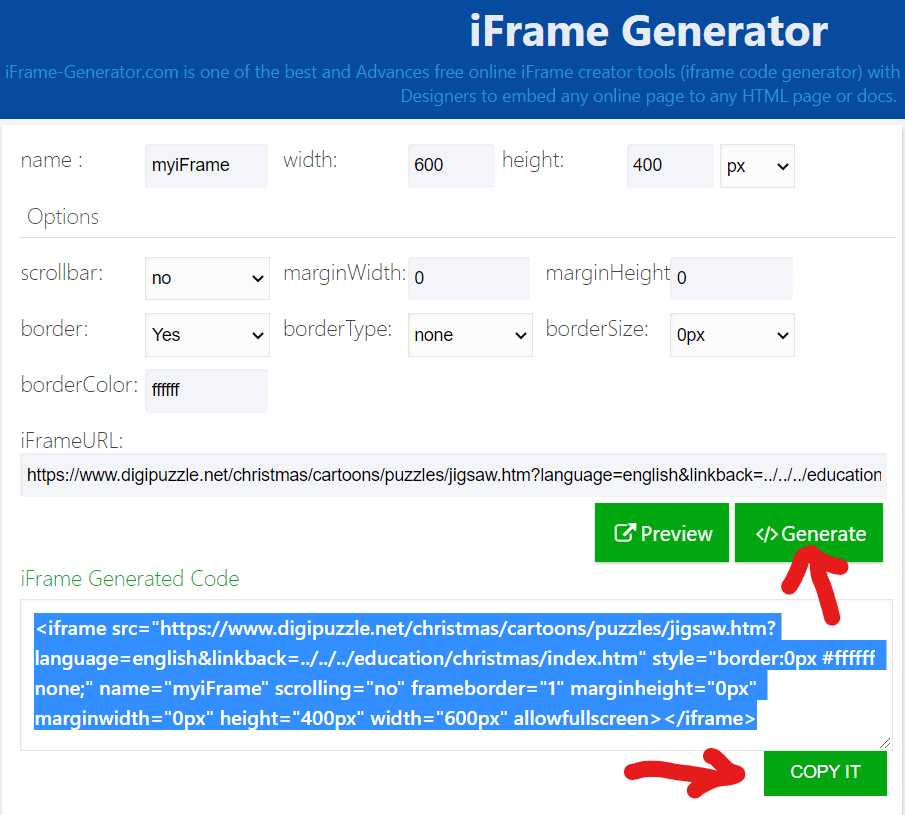Click the code brackets icon on Generate

point(766,533)
